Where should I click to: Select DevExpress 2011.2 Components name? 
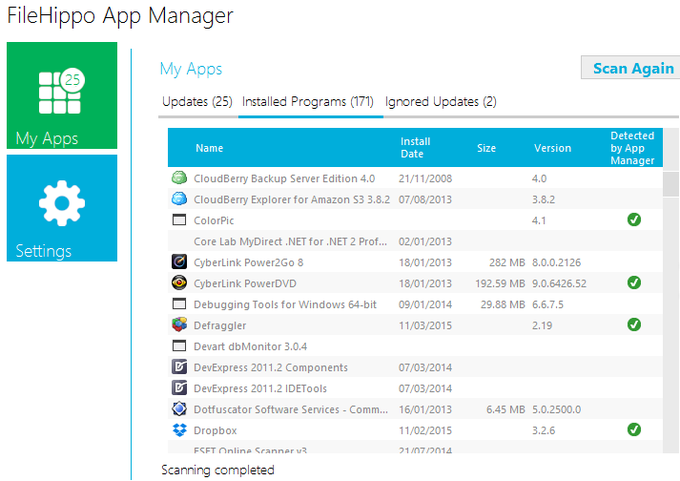[x=271, y=367]
